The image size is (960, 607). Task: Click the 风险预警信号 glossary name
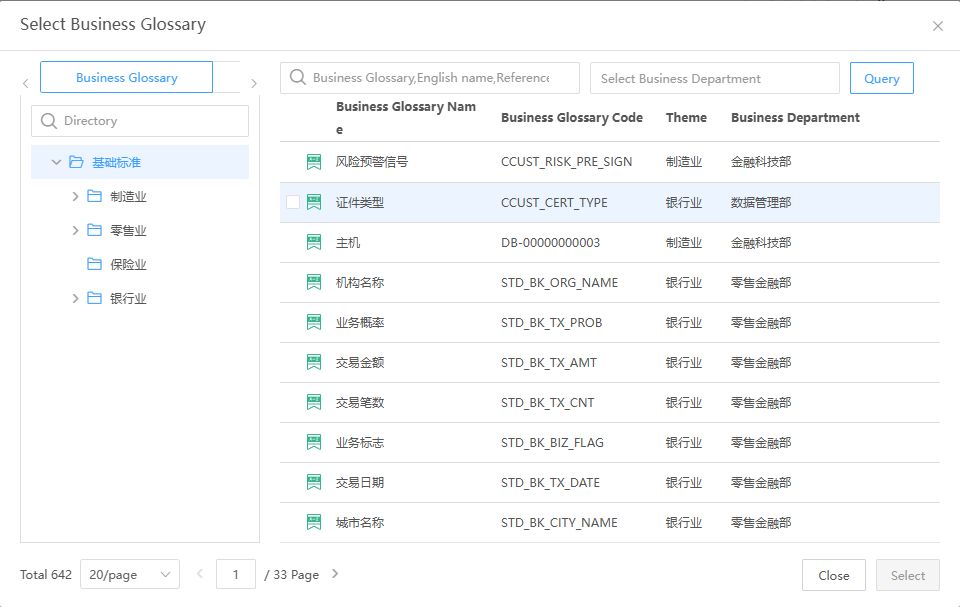[372, 162]
